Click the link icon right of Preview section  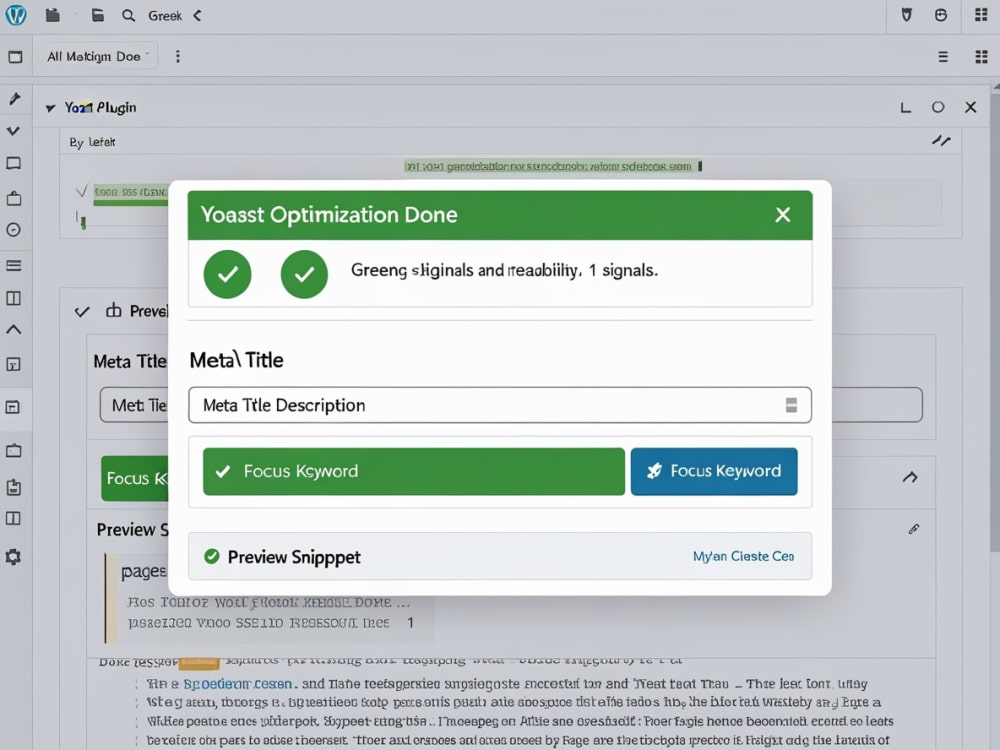(914, 529)
